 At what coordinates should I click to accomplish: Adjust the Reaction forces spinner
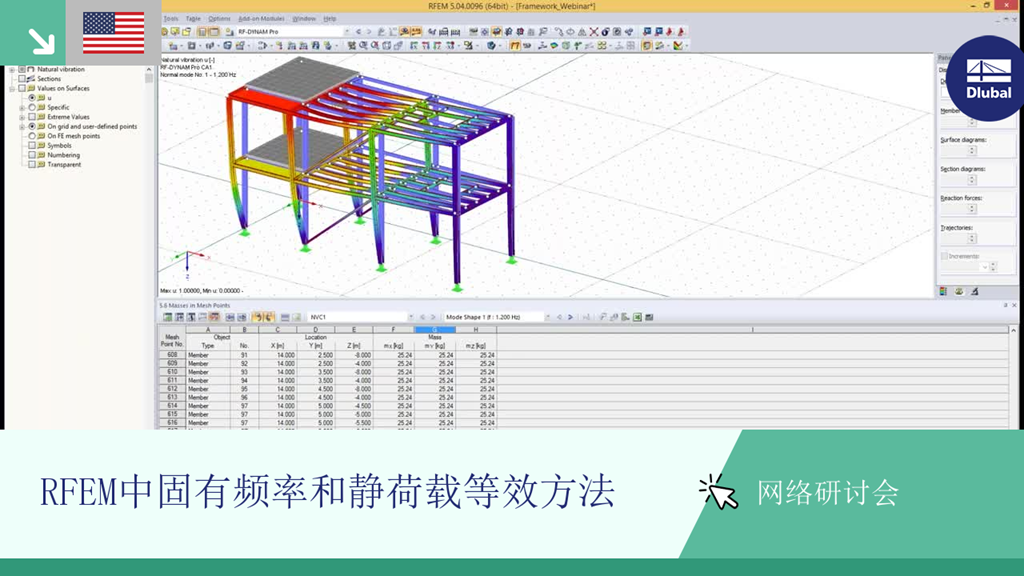pyautogui.click(x=972, y=208)
